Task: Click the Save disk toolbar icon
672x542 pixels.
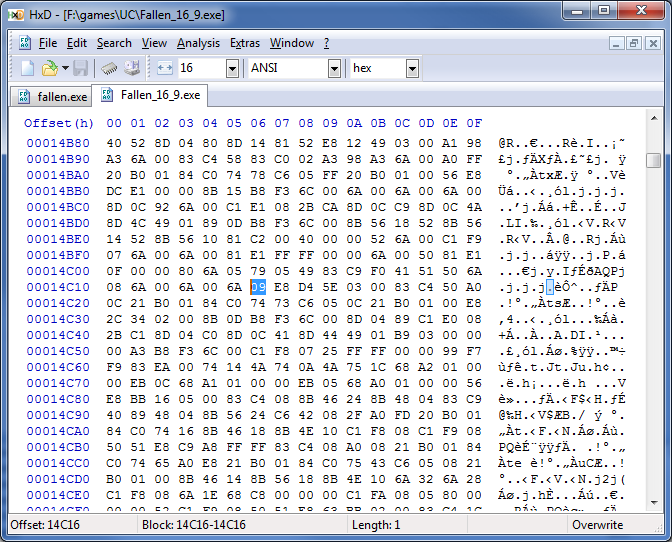Action: coord(81,68)
